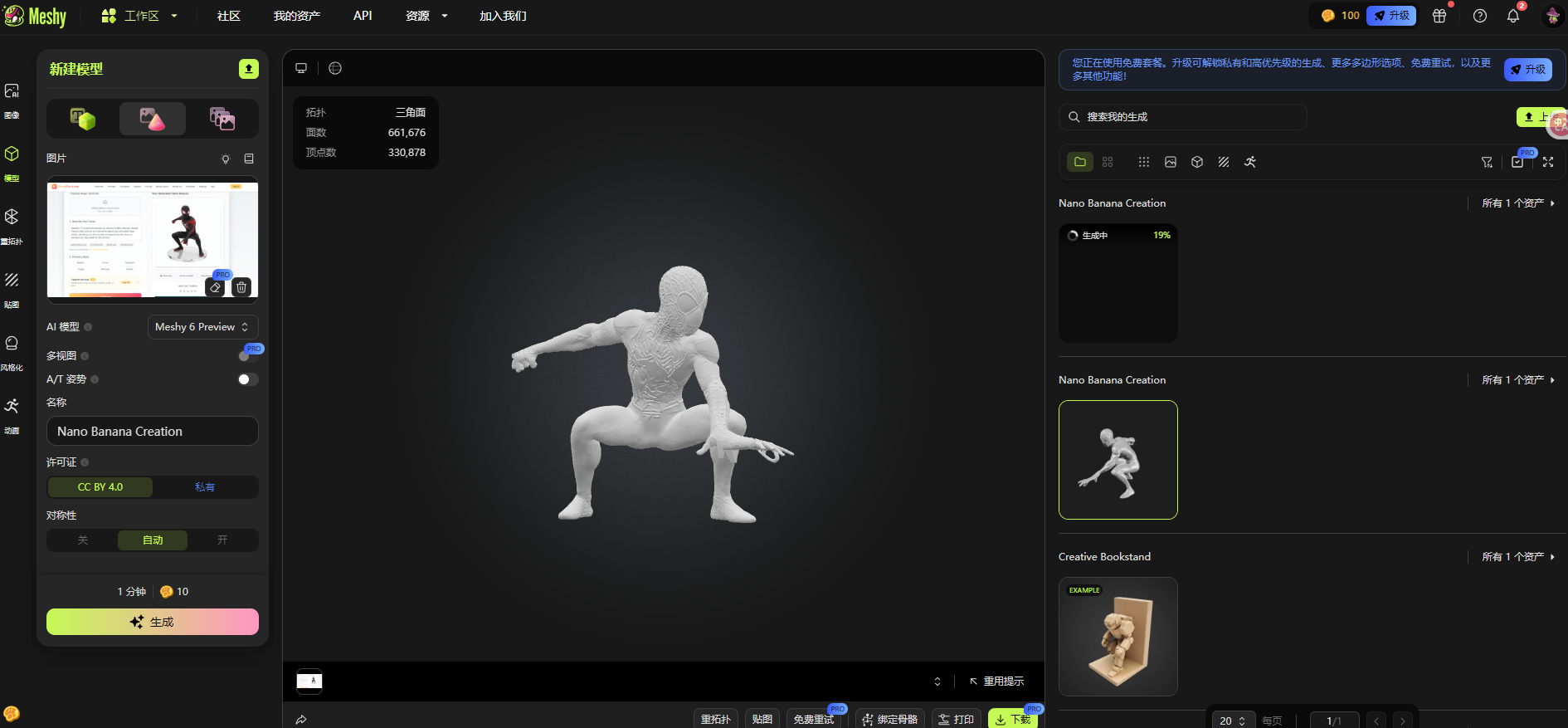The height and width of the screenshot is (728, 1568).
Task: Select the CC BY 4.0 license option
Action: point(100,487)
